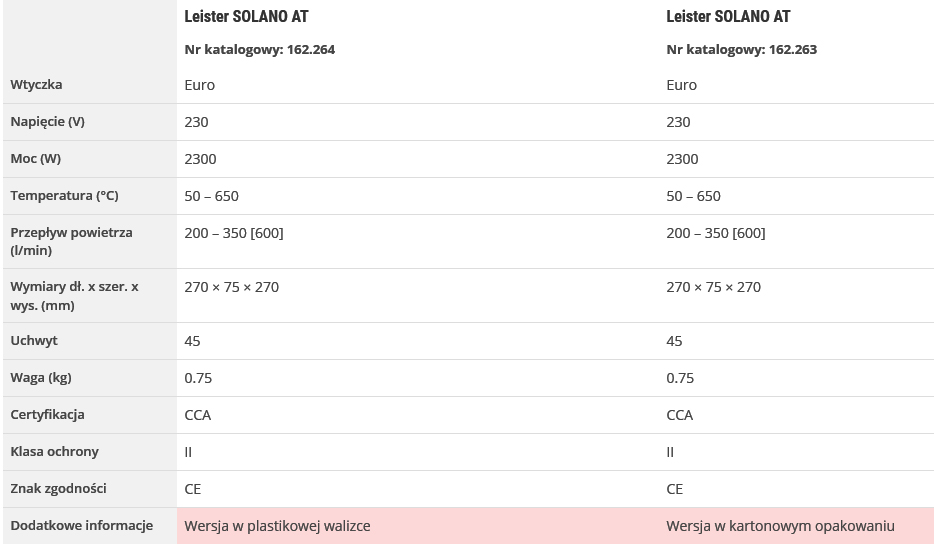The height and width of the screenshot is (544, 934).
Task: Click the Znak zgodności row label
Action: [58, 489]
